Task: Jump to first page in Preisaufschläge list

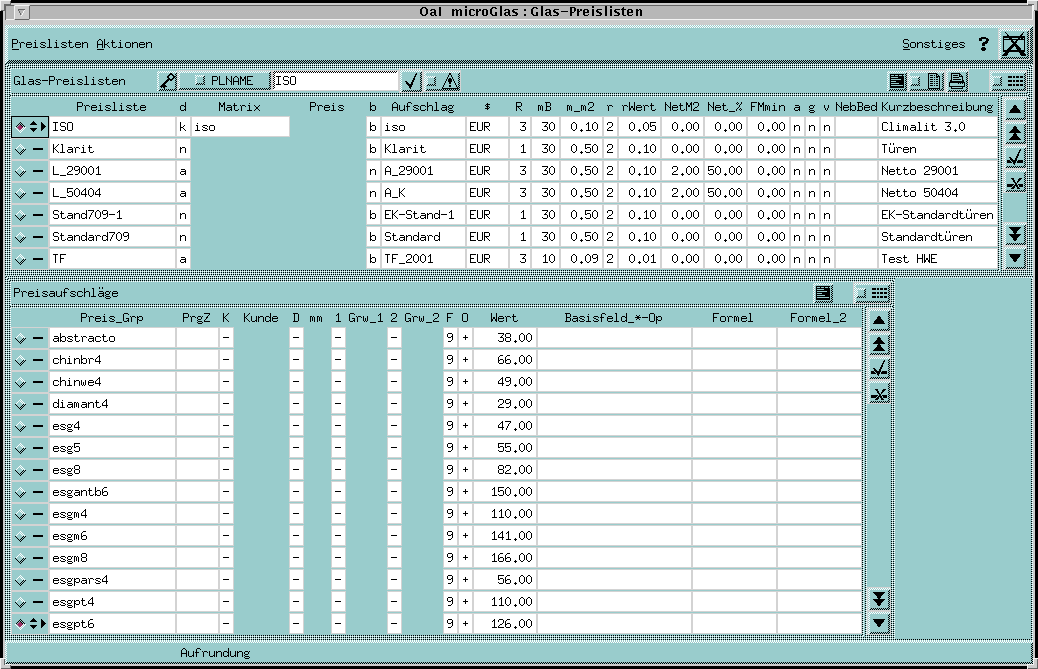Action: [x=879, y=345]
